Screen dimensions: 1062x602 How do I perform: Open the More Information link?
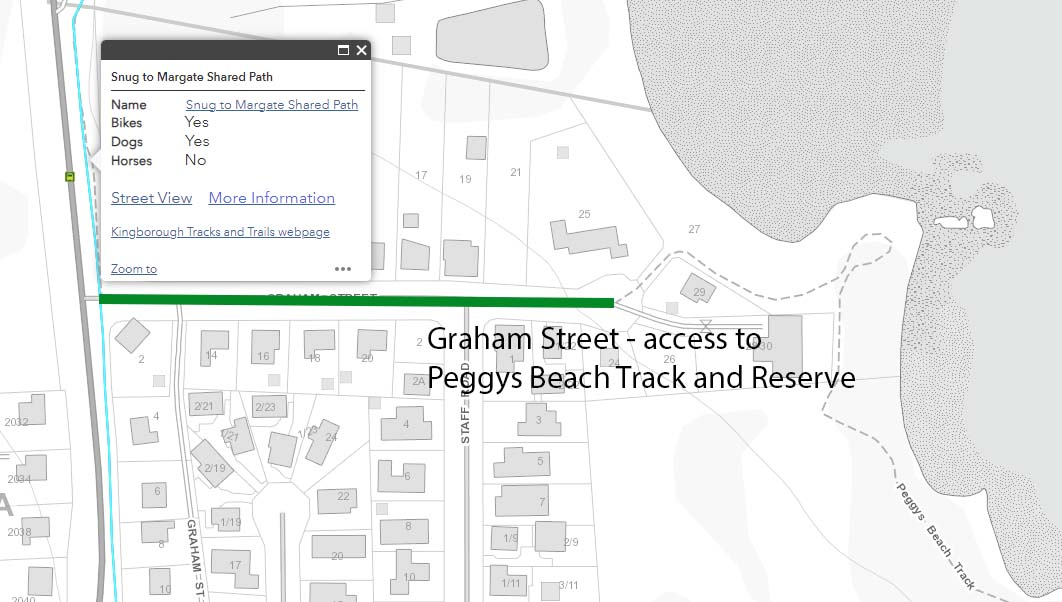271,198
